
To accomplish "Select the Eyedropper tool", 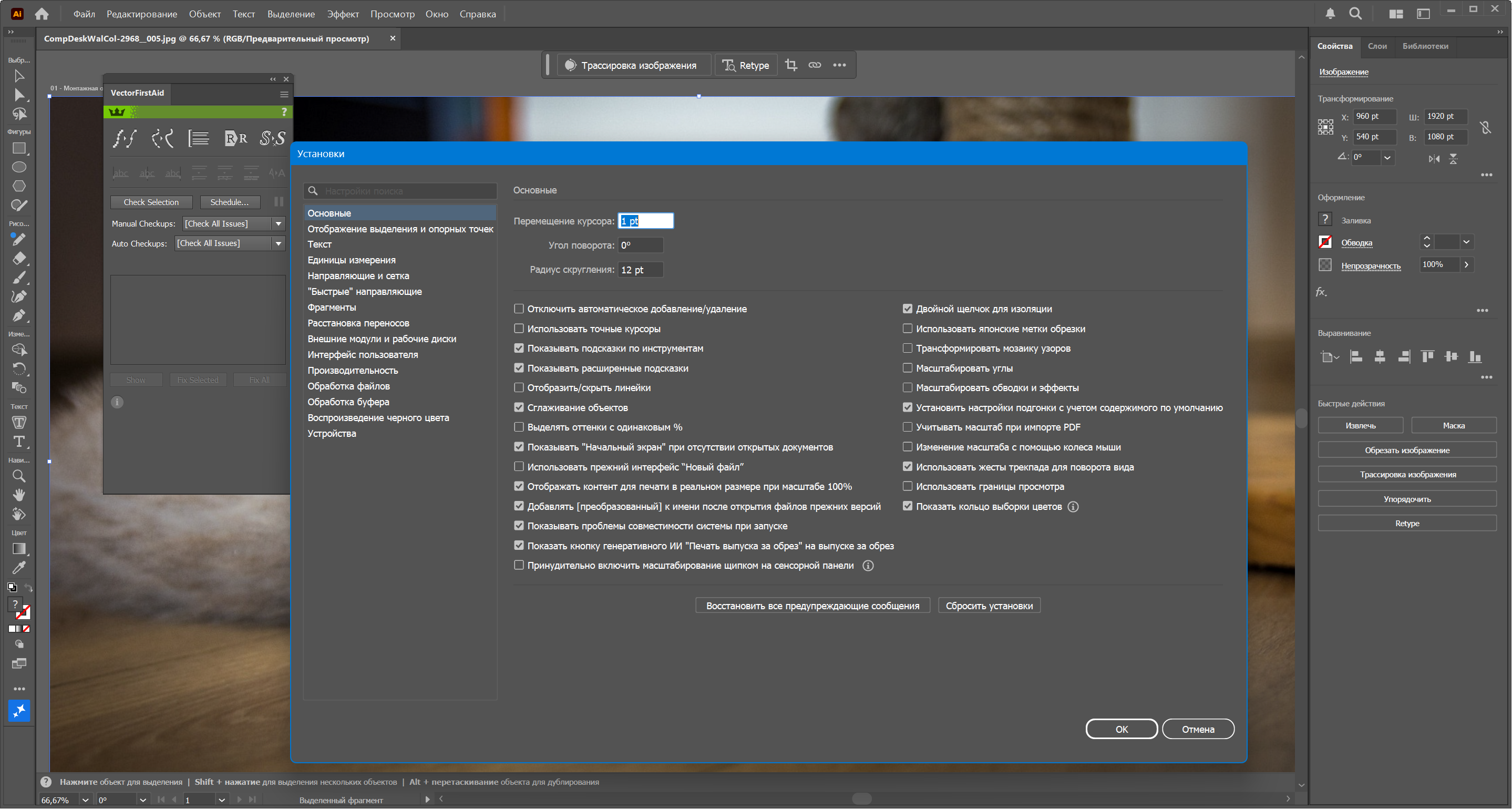I will click(x=19, y=568).
